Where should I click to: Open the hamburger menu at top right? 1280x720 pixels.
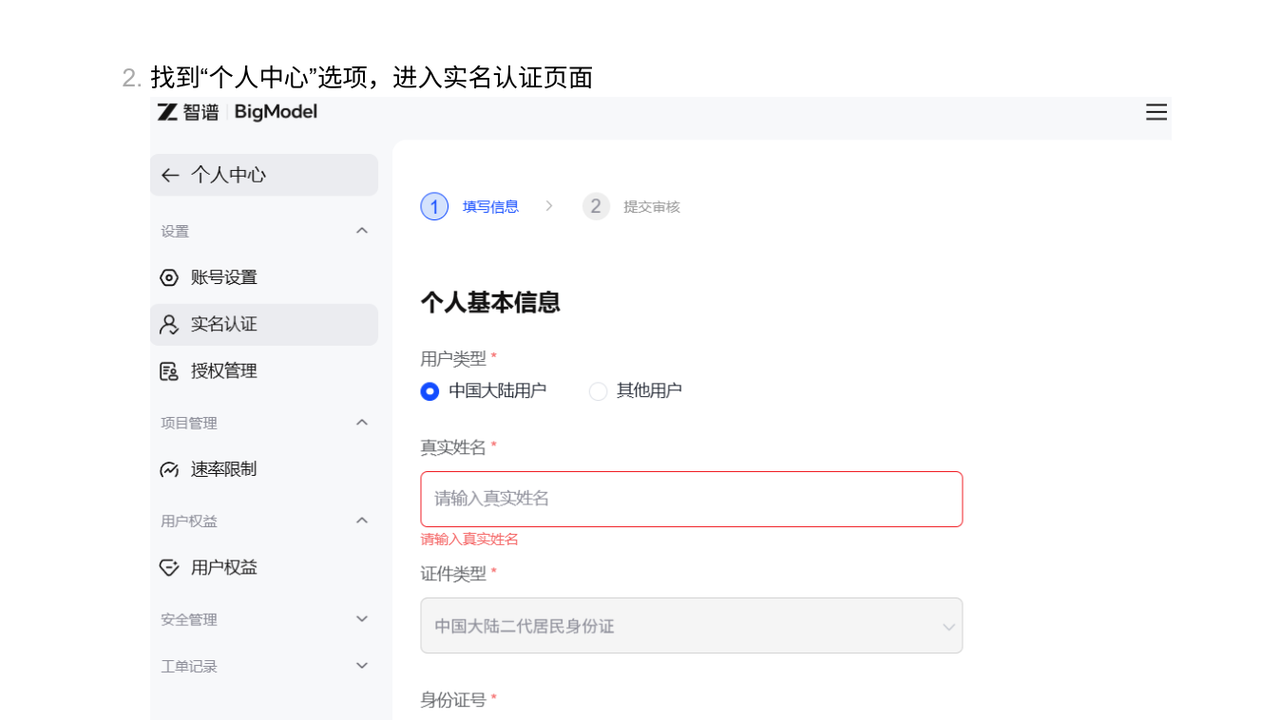[x=1156, y=112]
